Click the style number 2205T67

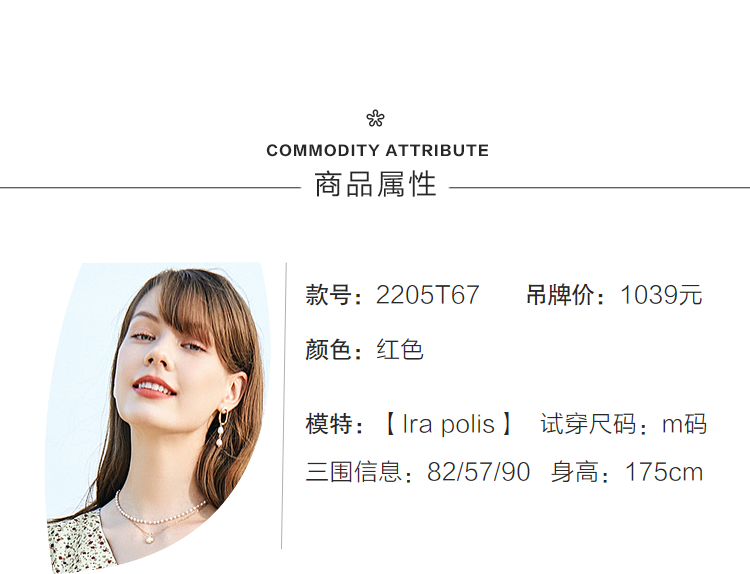tap(428, 296)
